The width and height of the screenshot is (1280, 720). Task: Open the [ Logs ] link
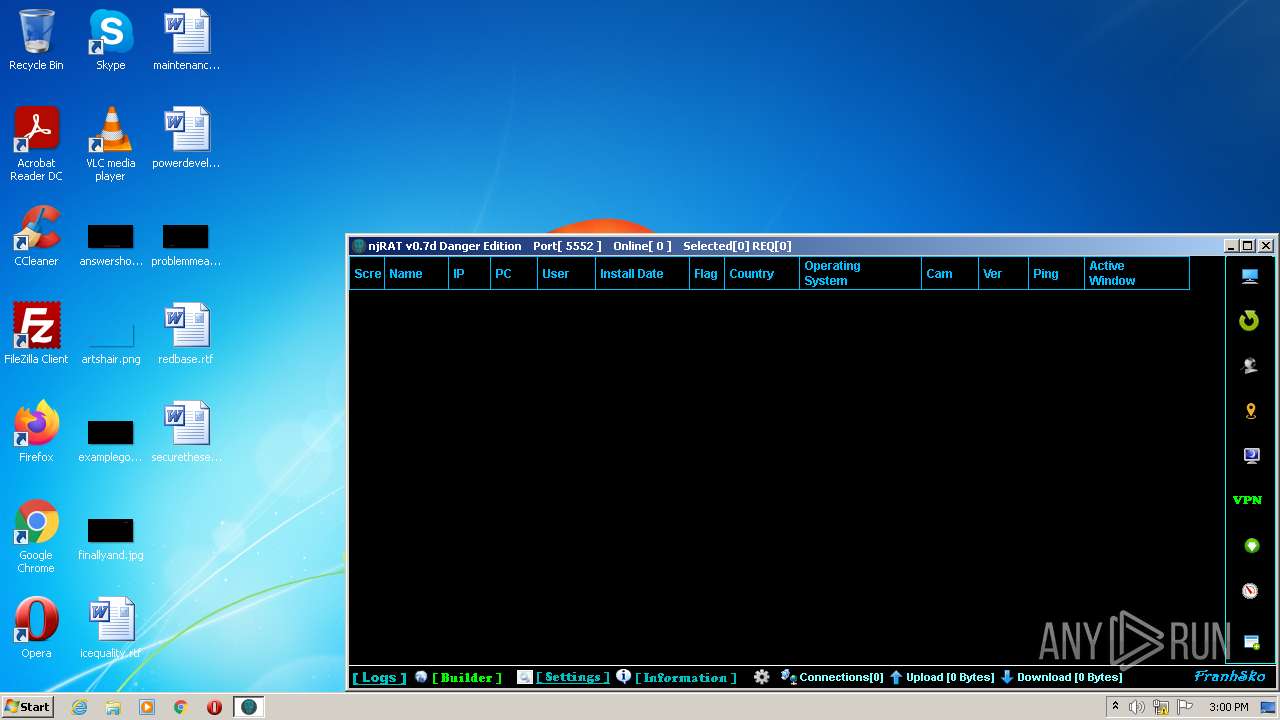[x=379, y=678]
